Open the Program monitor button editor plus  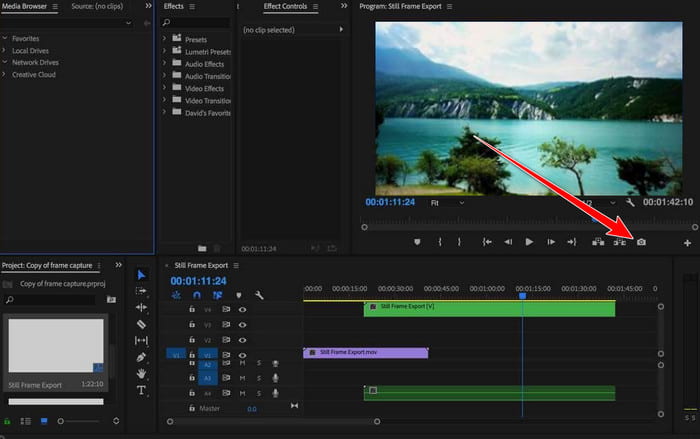[687, 242]
